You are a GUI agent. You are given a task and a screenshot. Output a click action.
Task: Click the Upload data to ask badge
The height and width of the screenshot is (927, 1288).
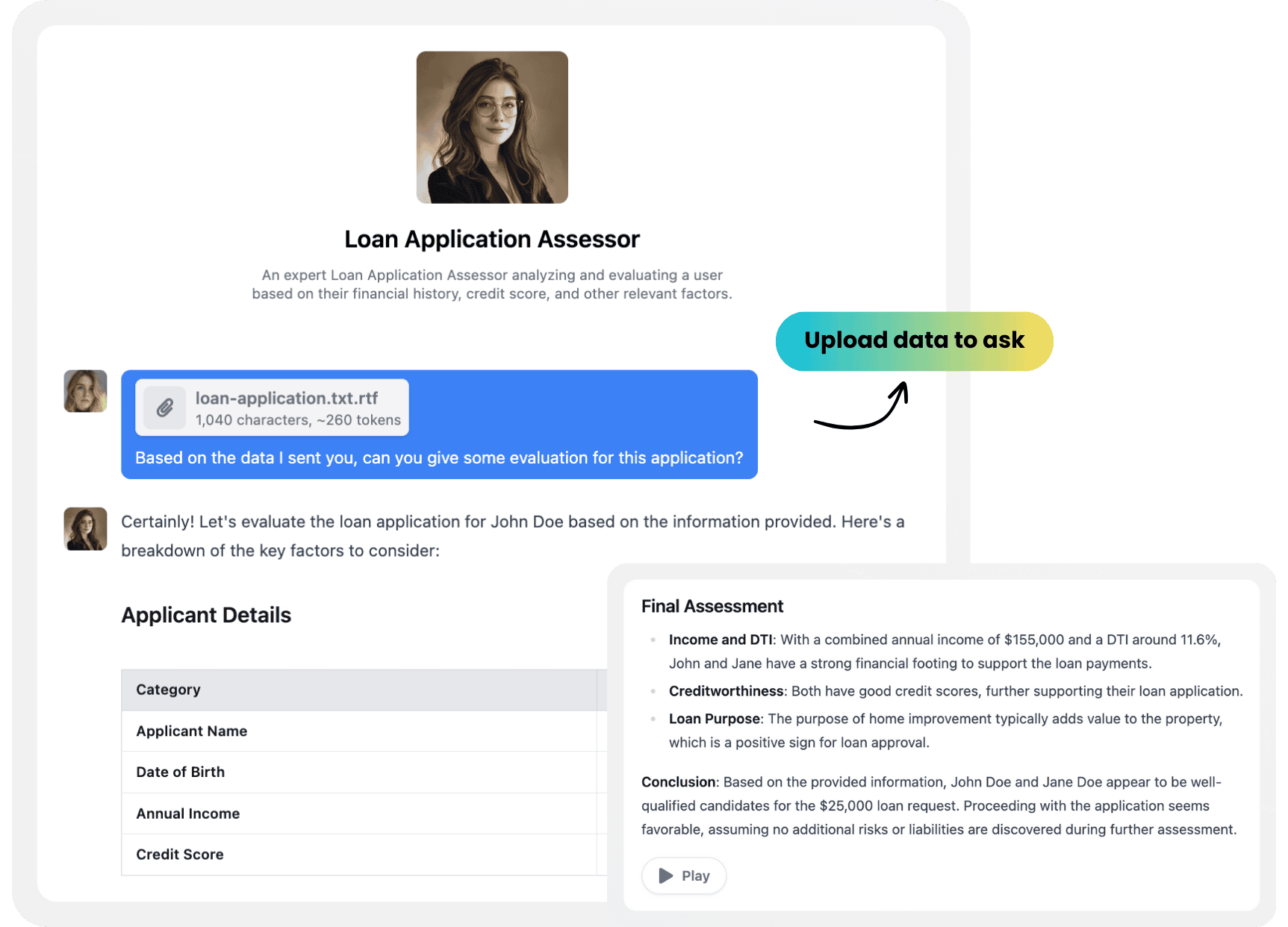click(x=914, y=341)
